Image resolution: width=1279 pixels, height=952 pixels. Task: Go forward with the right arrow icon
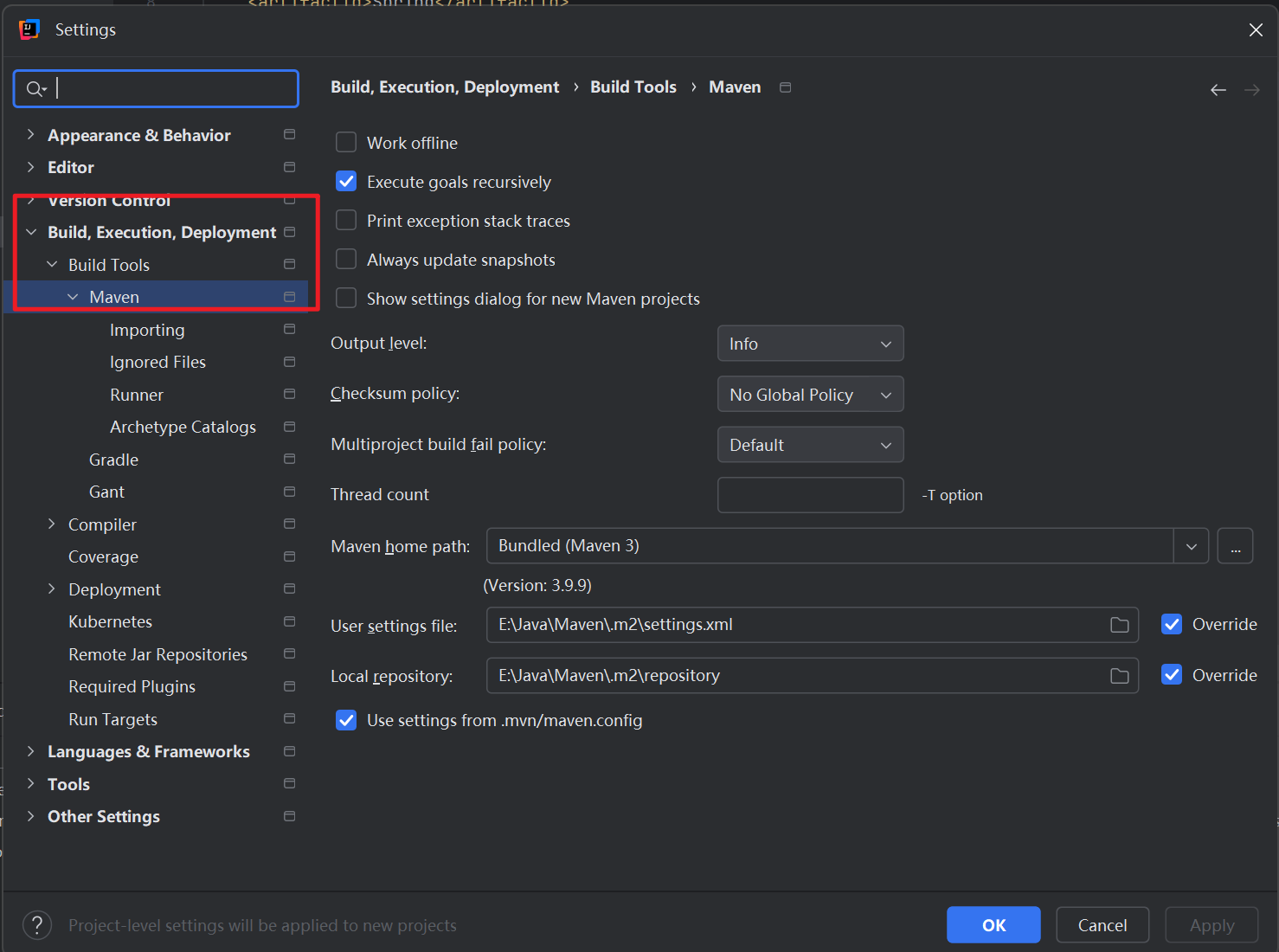pos(1252,90)
